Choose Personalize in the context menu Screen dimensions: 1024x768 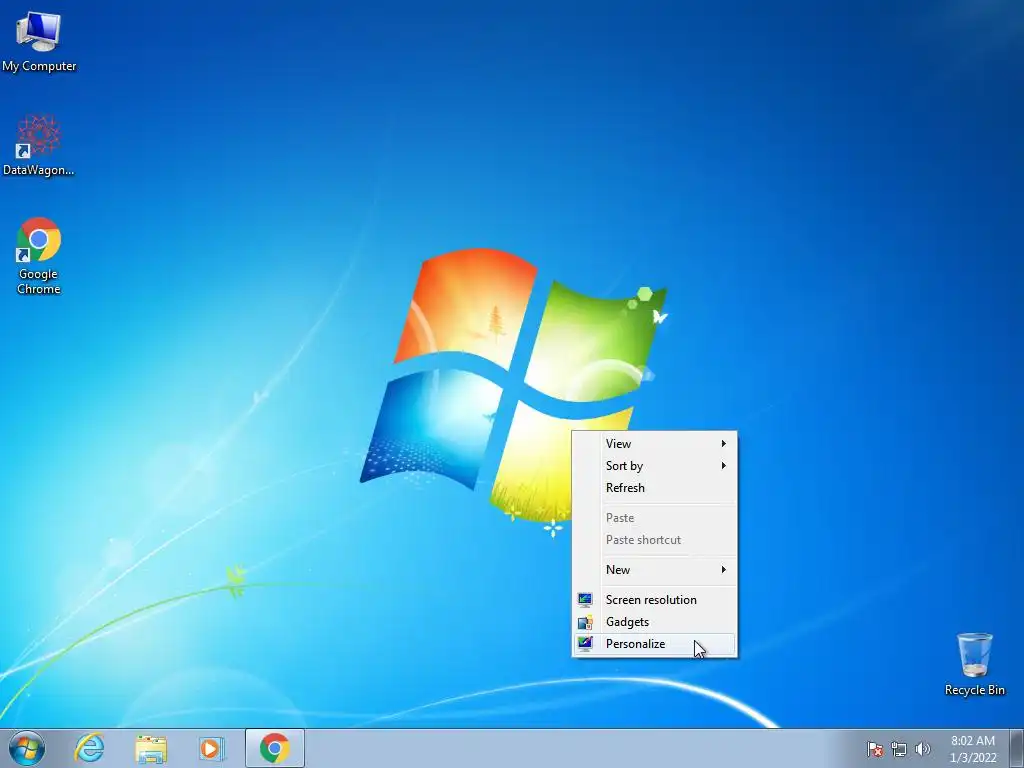point(654,644)
